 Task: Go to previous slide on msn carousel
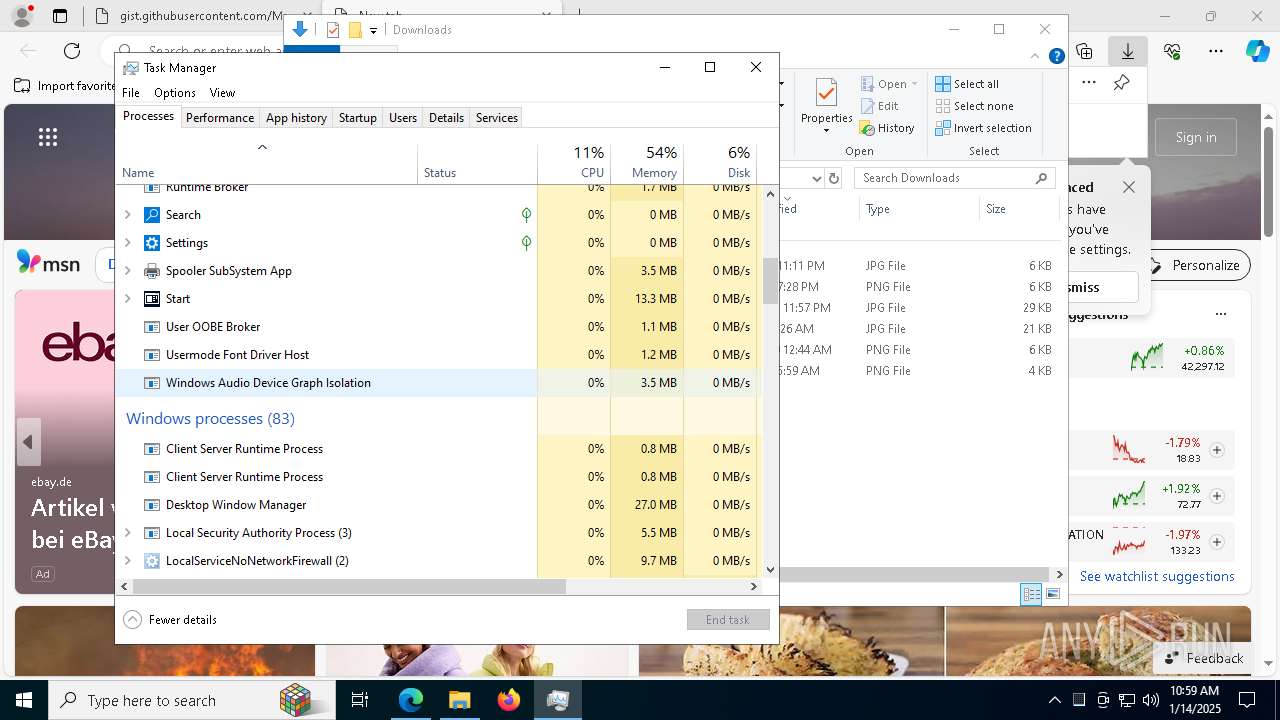(28, 442)
